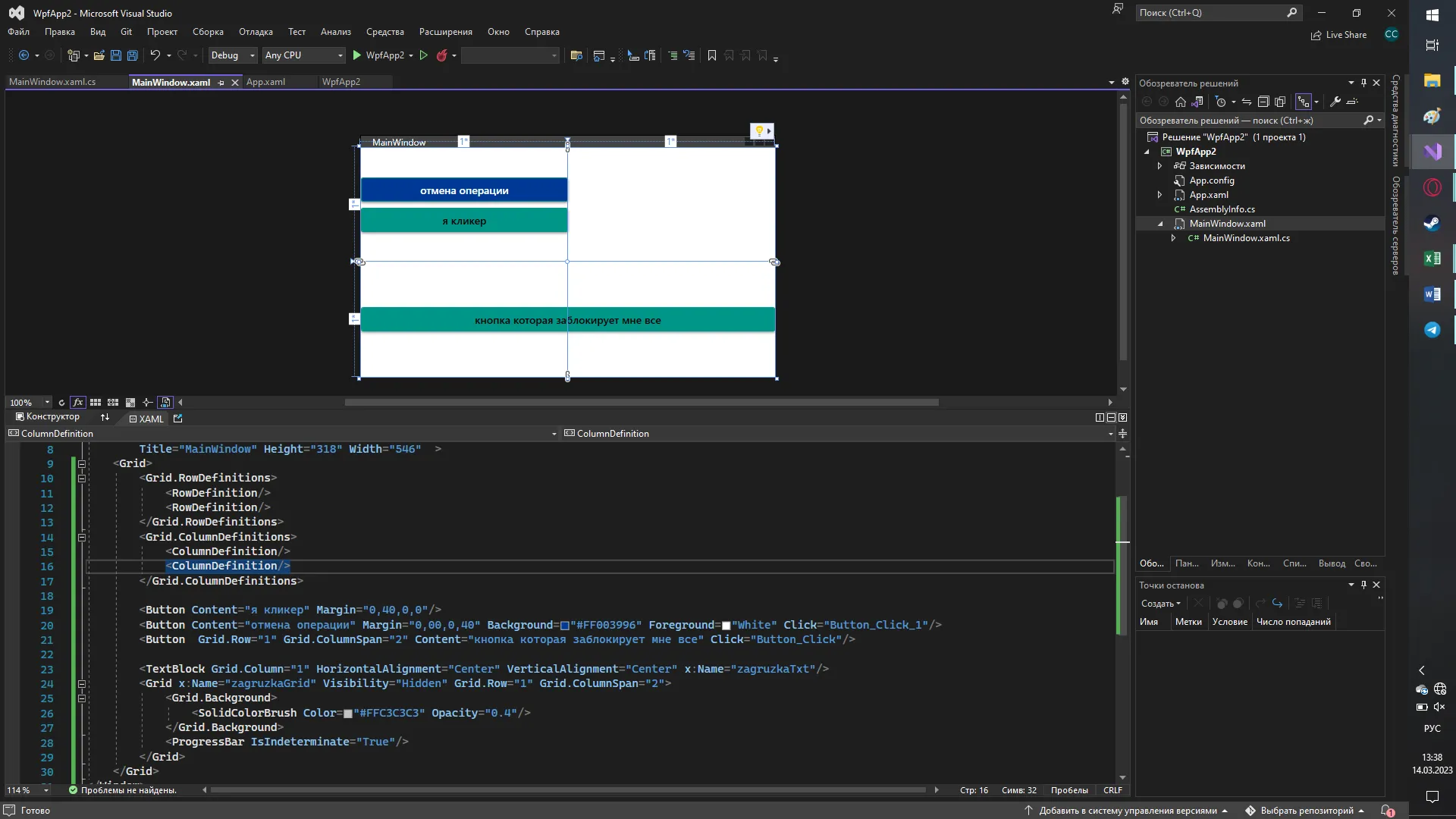Screen dimensions: 1456x819
Task: Click the Start Without Debugging hollow play icon
Action: [424, 55]
